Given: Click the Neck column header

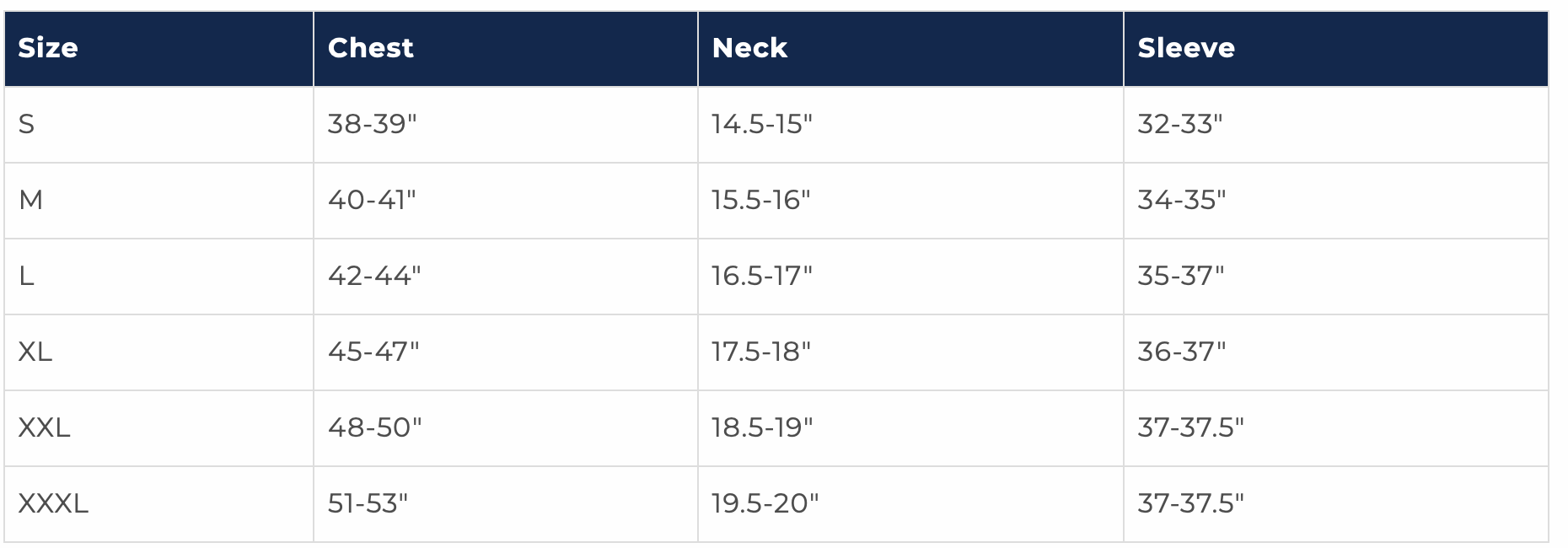Looking at the screenshot, I should (x=749, y=48).
